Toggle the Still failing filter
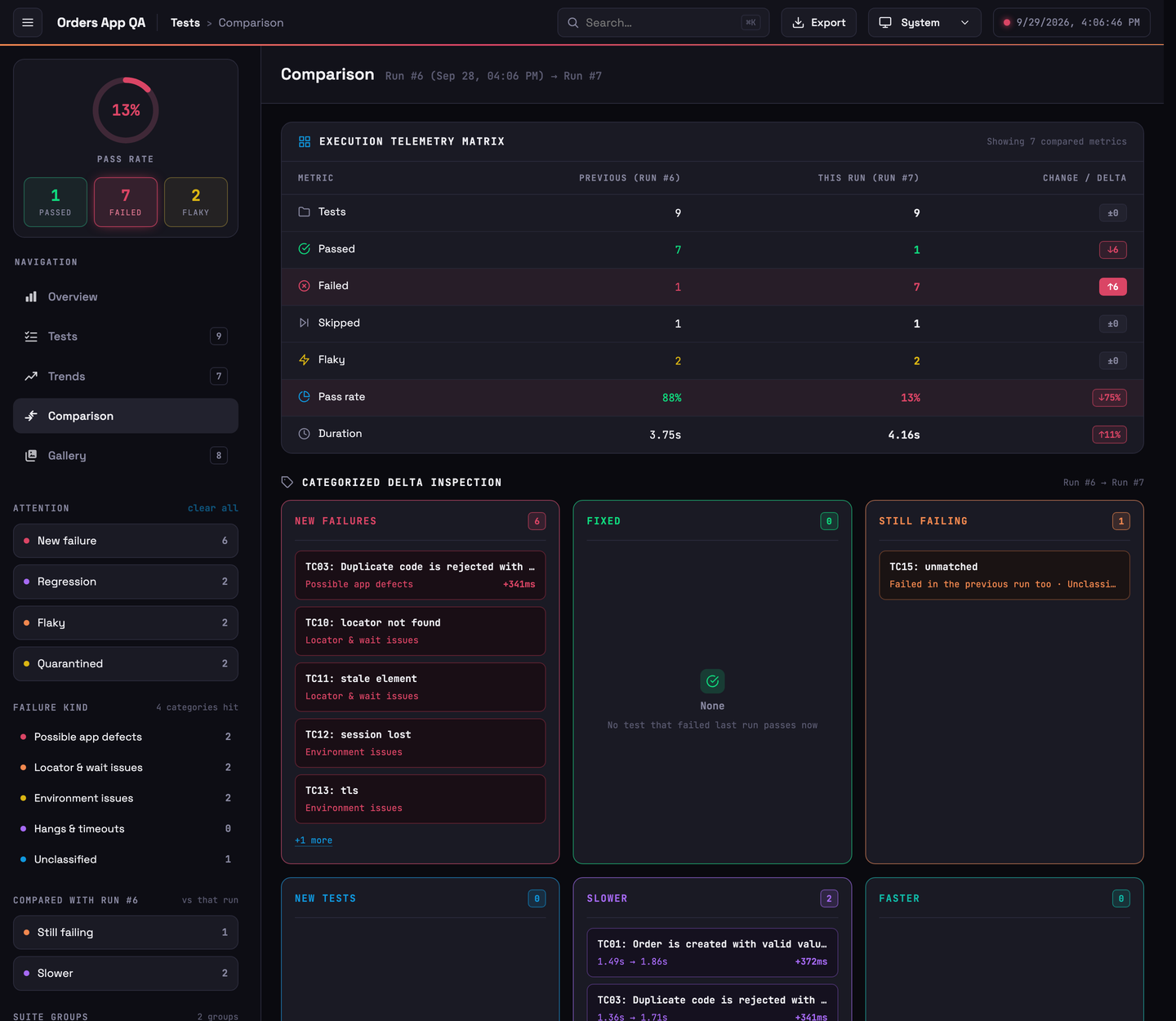 coord(126,933)
